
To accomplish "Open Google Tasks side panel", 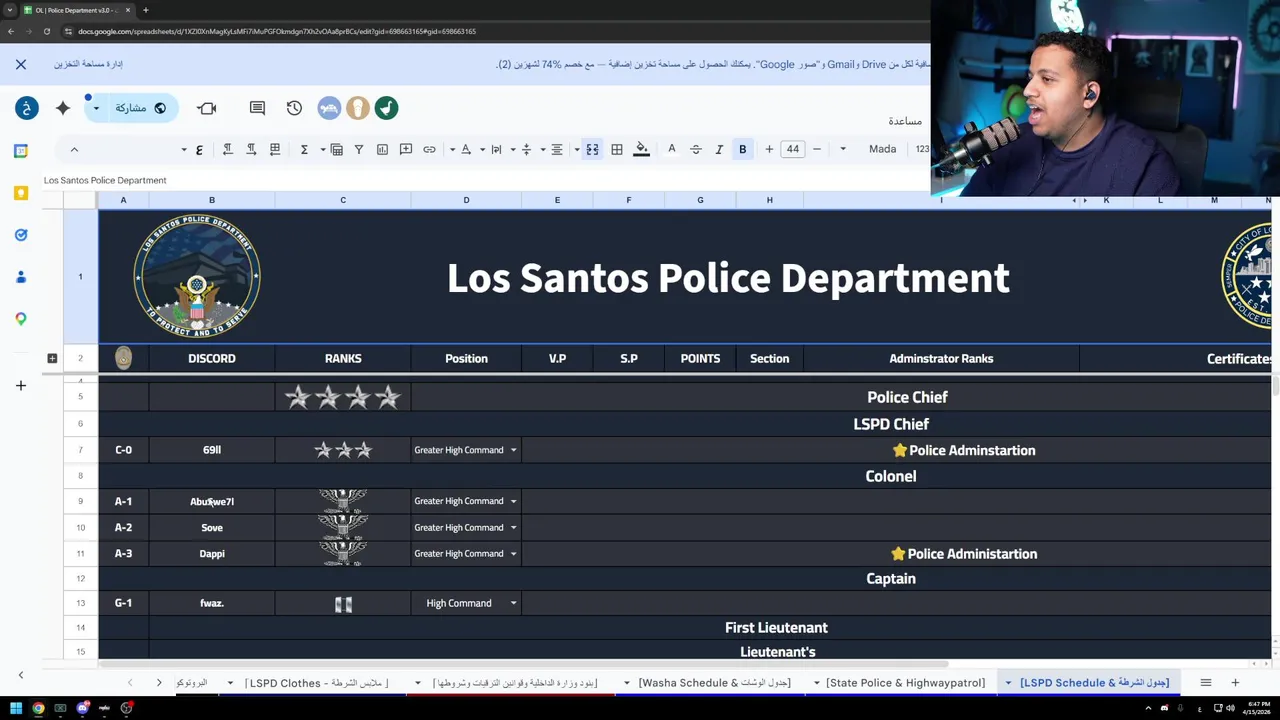I will click(21, 235).
